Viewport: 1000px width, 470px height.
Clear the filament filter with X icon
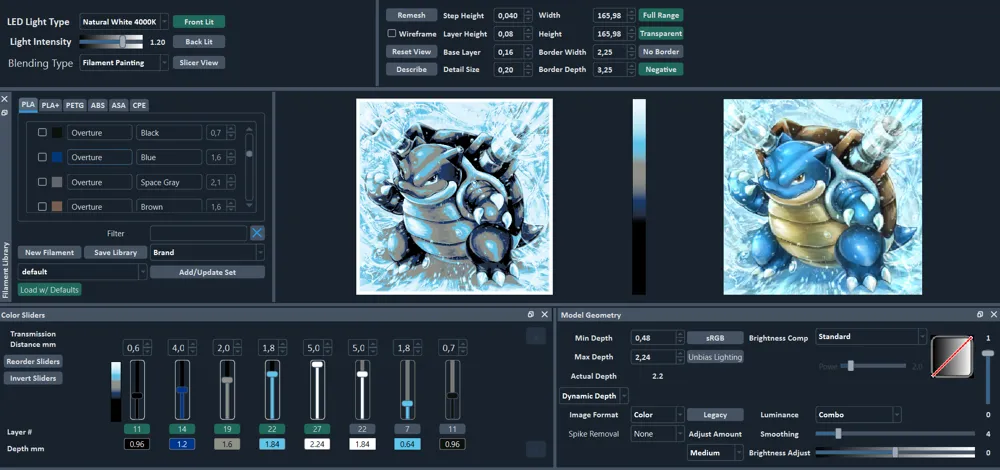click(x=257, y=233)
